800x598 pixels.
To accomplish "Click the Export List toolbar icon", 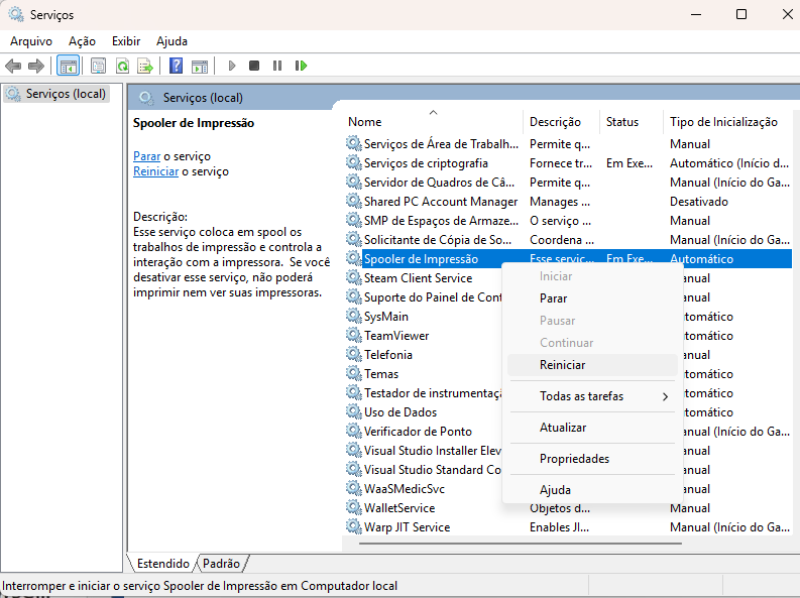I will click(x=145, y=66).
